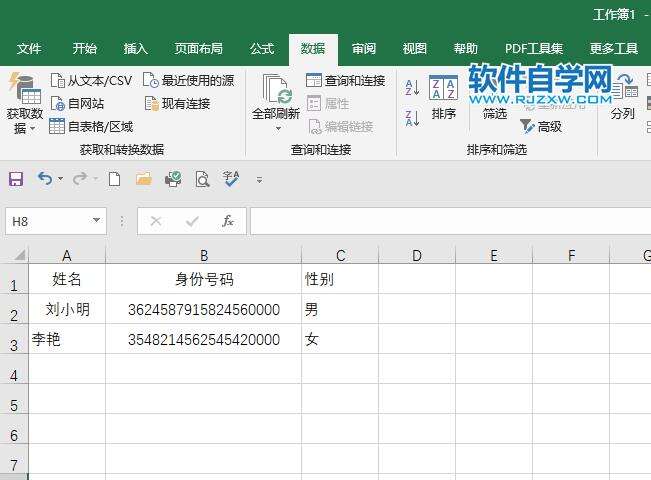Select column B header
The height and width of the screenshot is (480, 651).
(203, 255)
